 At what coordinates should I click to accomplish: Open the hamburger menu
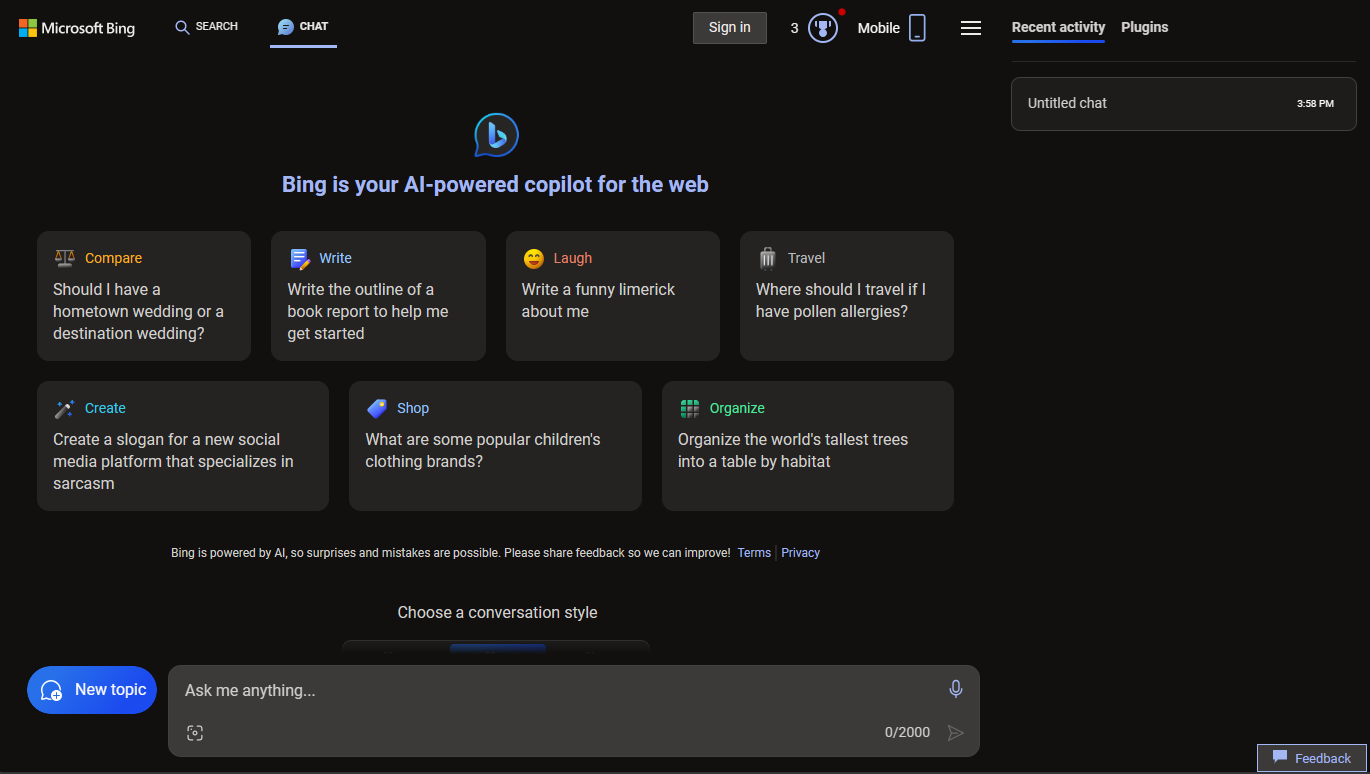tap(971, 28)
